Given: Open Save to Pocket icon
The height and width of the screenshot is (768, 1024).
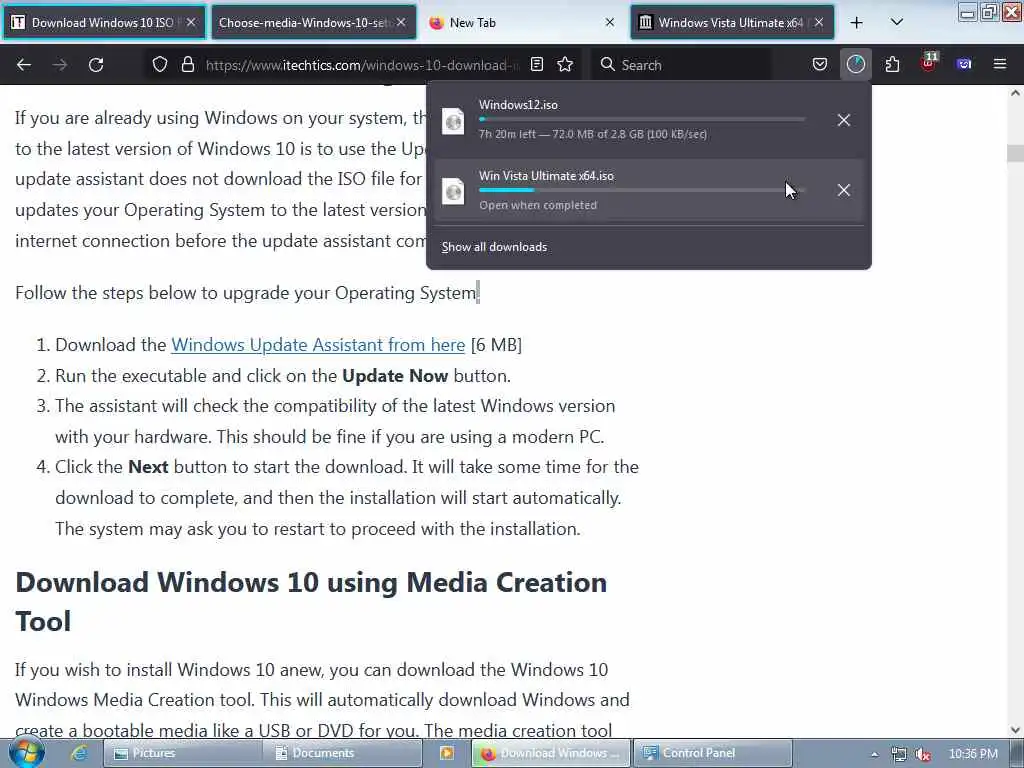Looking at the screenshot, I should tap(820, 65).
